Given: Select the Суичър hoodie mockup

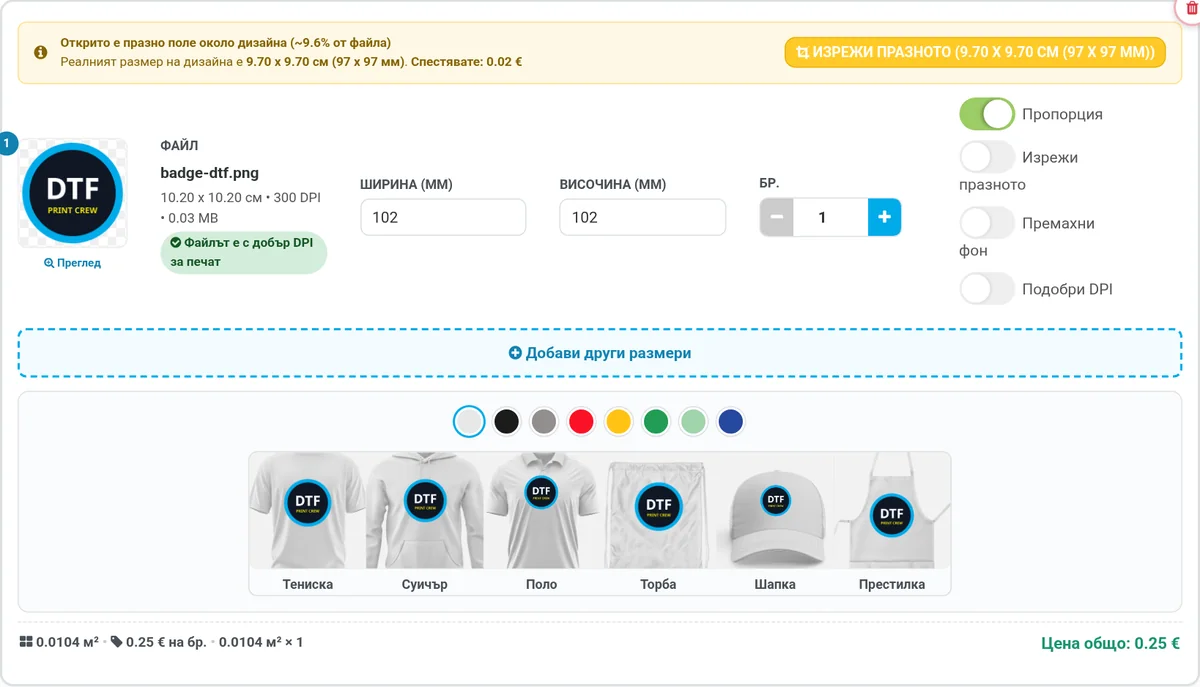Looking at the screenshot, I should tap(425, 523).
